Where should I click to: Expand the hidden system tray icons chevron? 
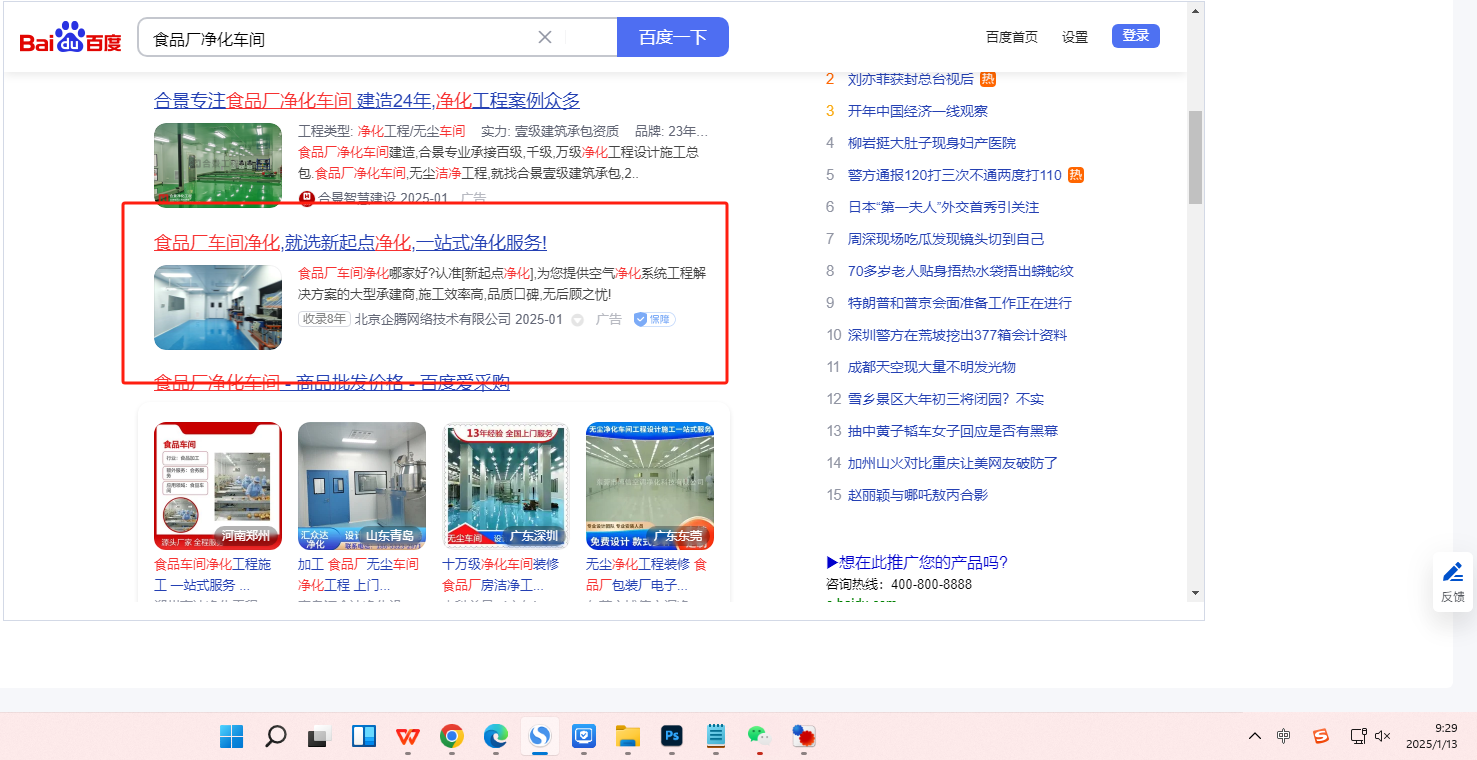point(1254,736)
